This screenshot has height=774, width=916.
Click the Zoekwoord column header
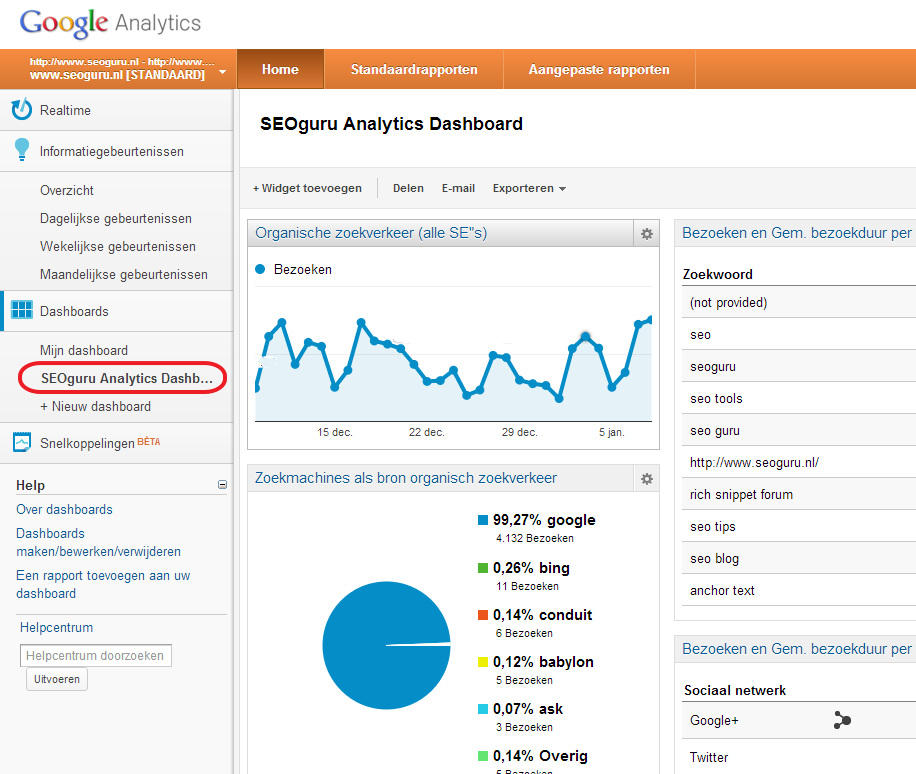(x=717, y=275)
